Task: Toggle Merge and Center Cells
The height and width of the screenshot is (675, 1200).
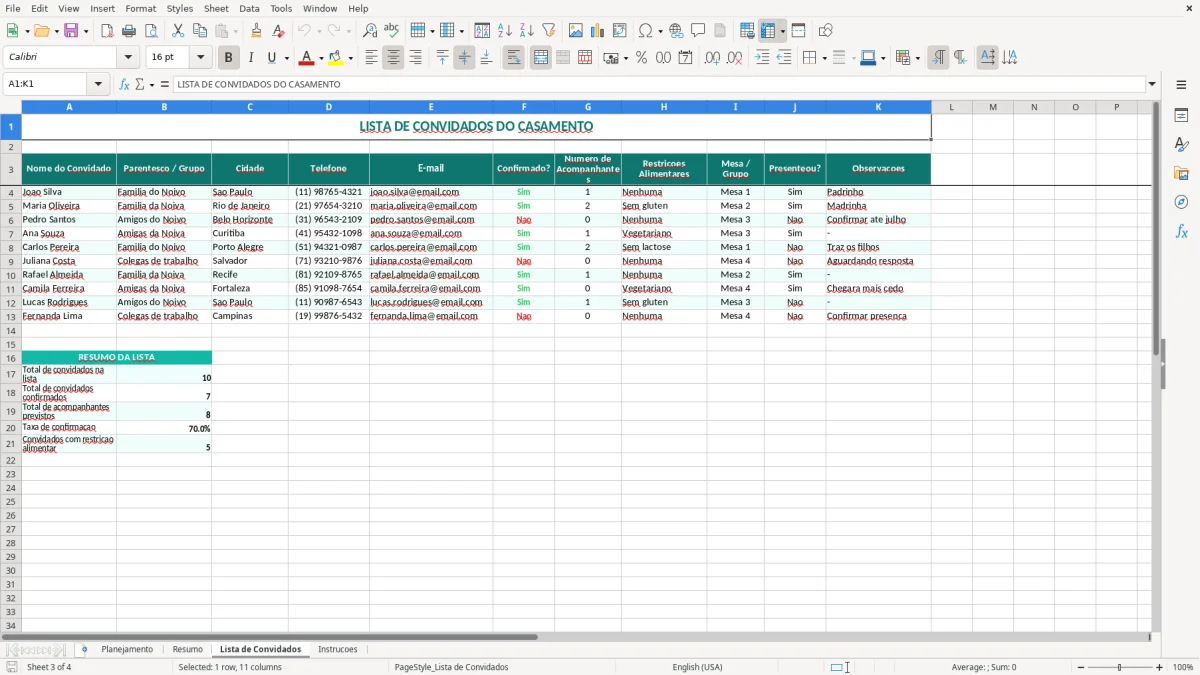Action: 540,58
